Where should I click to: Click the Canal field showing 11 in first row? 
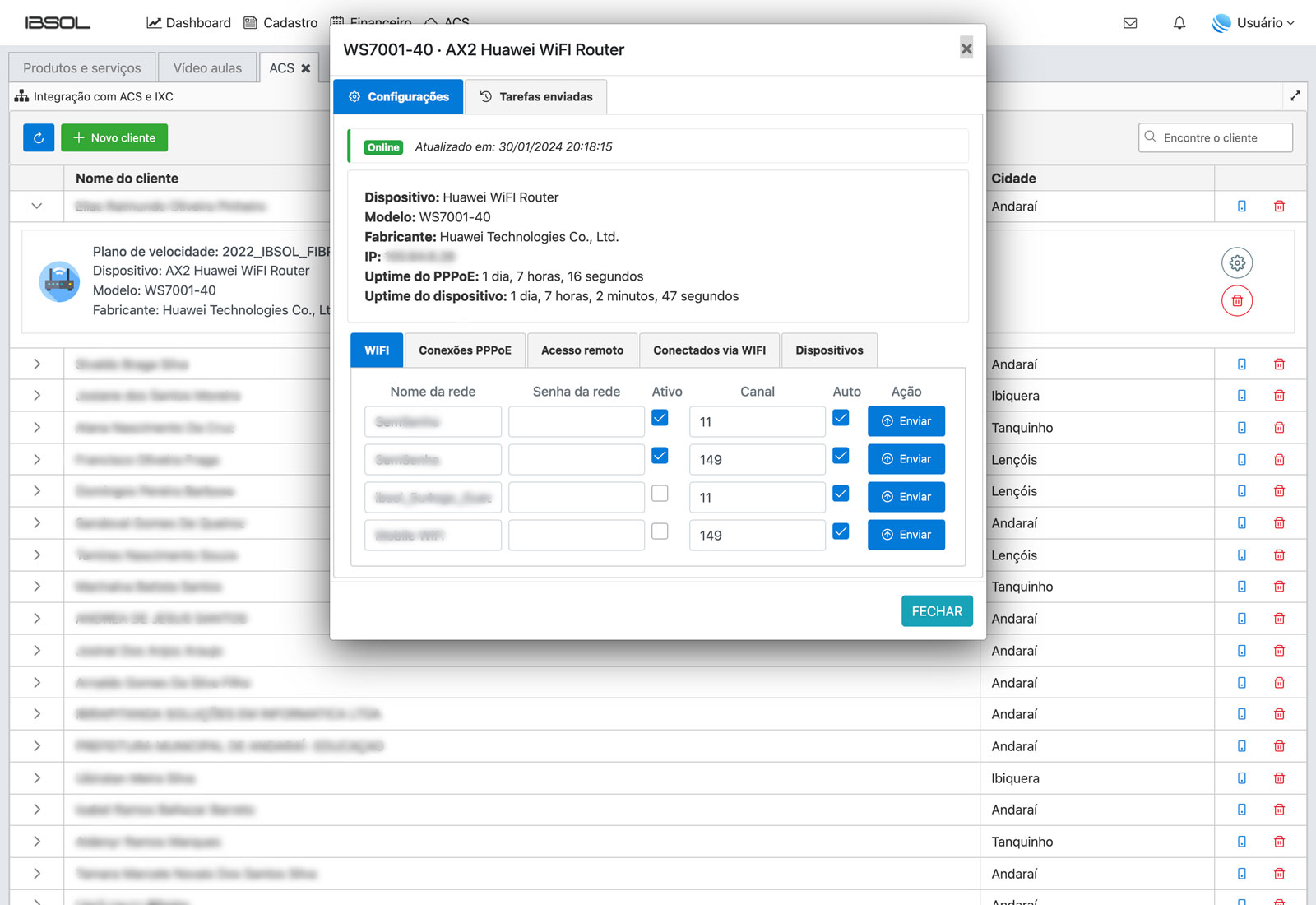(x=757, y=421)
